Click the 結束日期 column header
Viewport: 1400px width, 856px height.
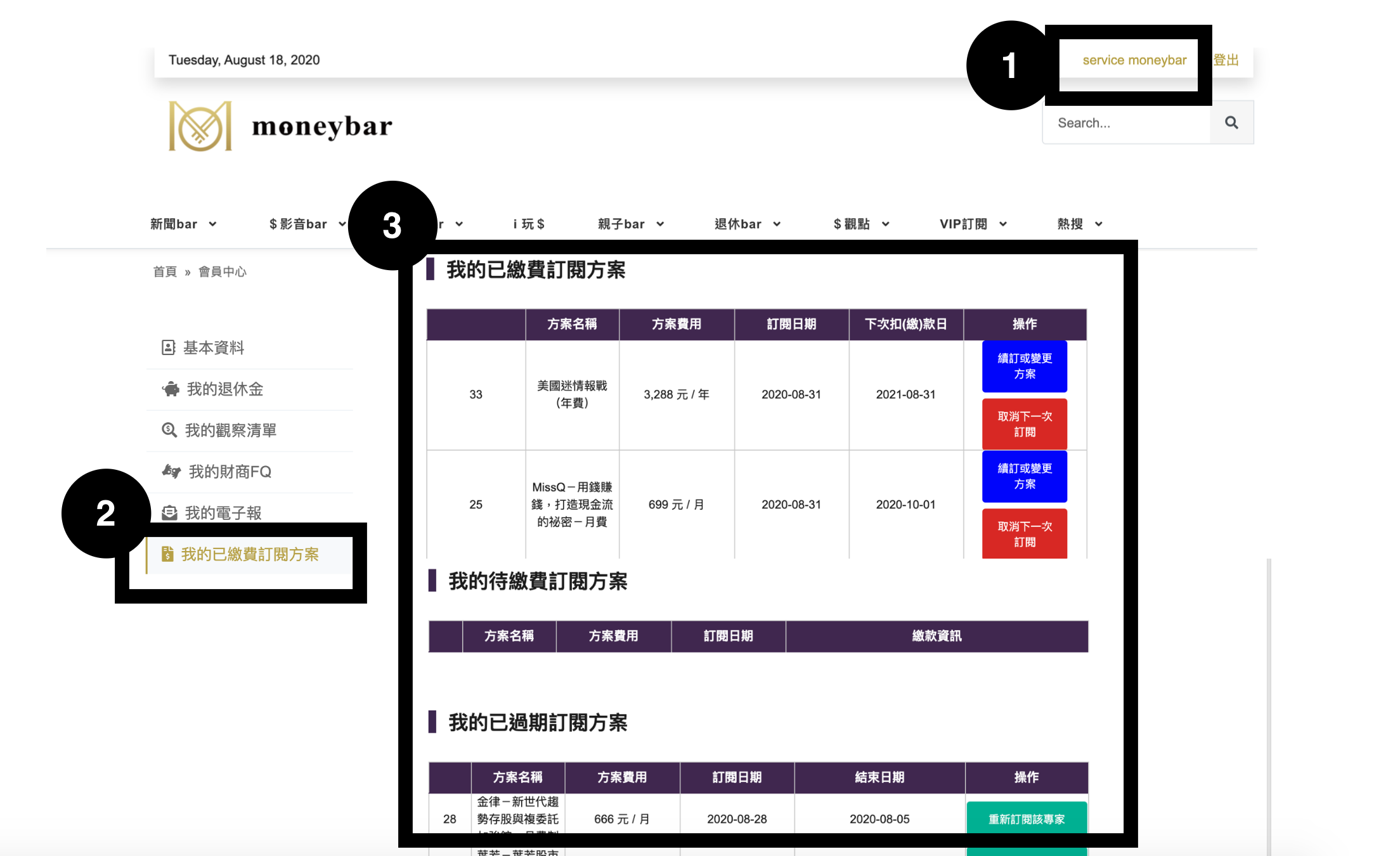pos(879,777)
